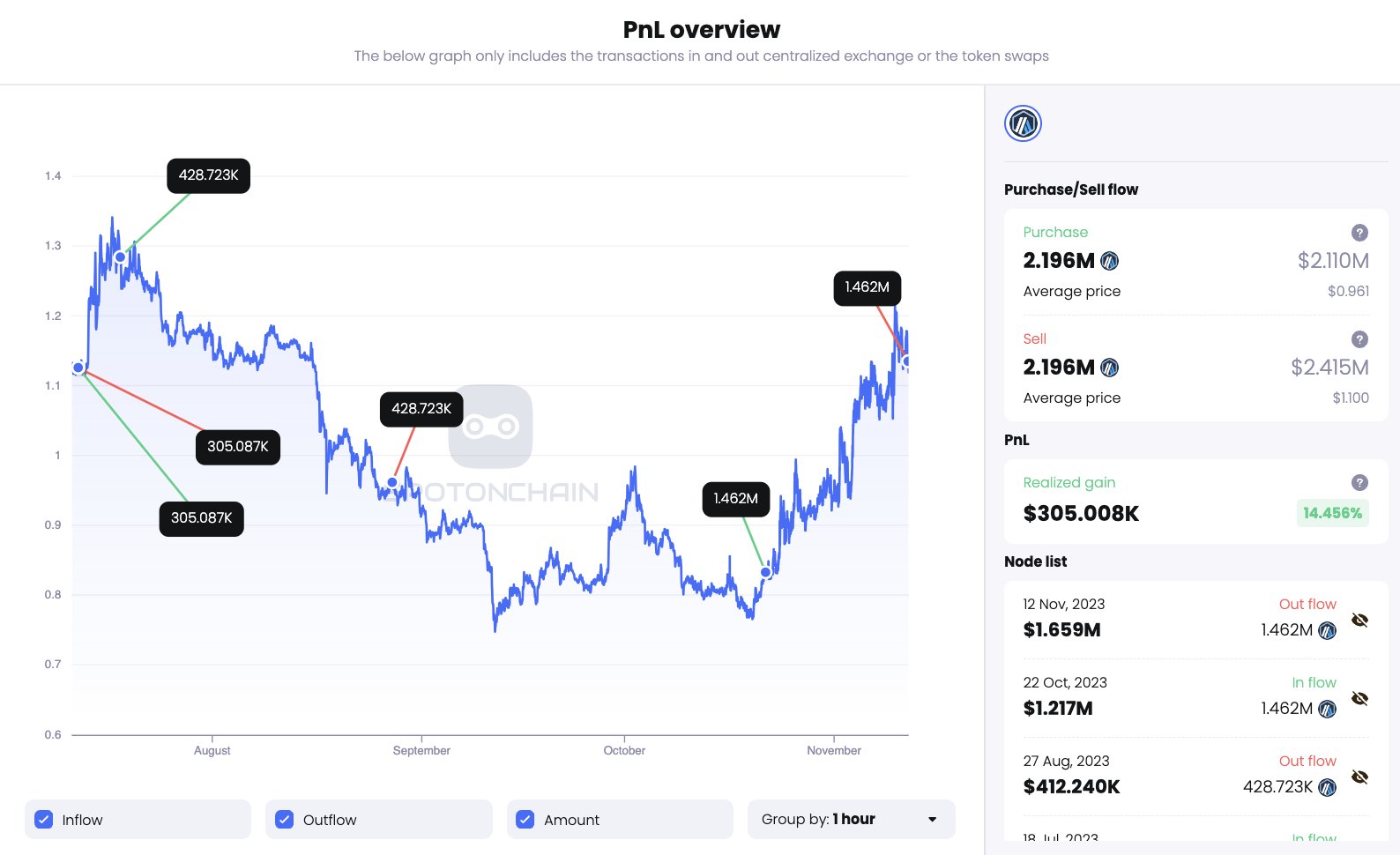This screenshot has height=855, width=1400.
Task: Hide the 27 Aug, 2023 out flow node
Action: pyautogui.click(x=1359, y=777)
